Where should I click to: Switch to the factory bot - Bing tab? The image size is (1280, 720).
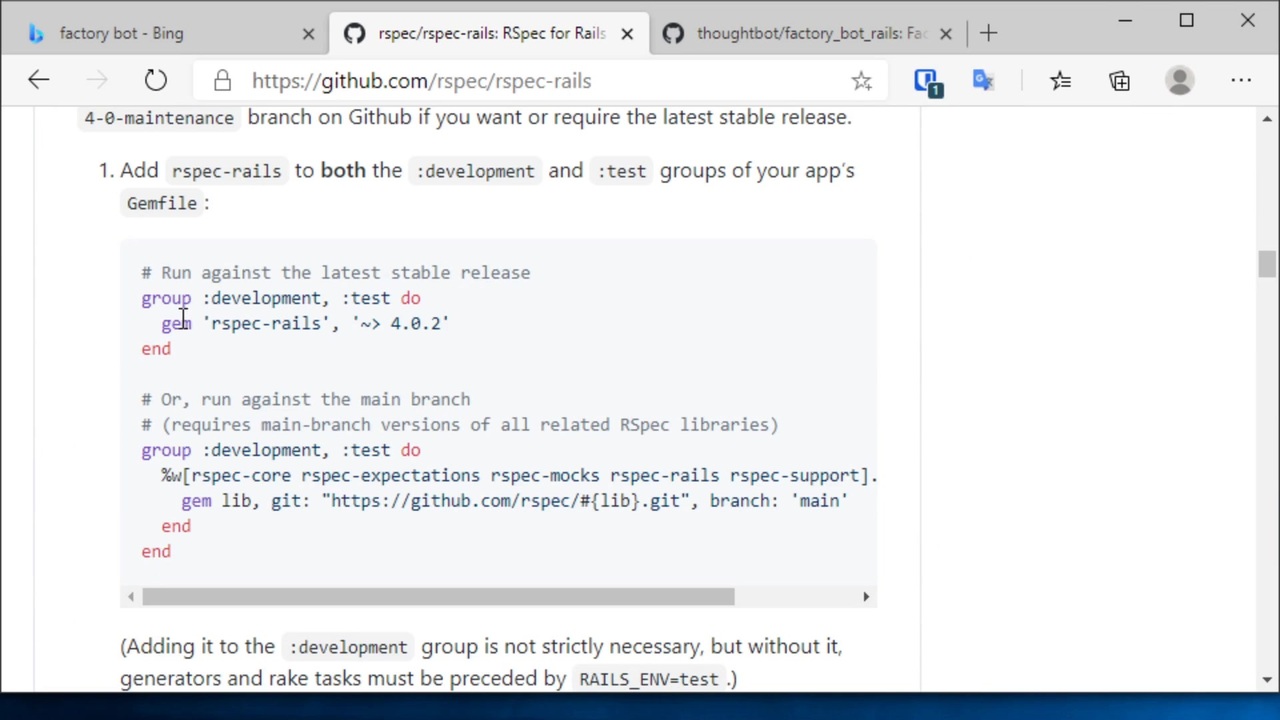(x=120, y=33)
